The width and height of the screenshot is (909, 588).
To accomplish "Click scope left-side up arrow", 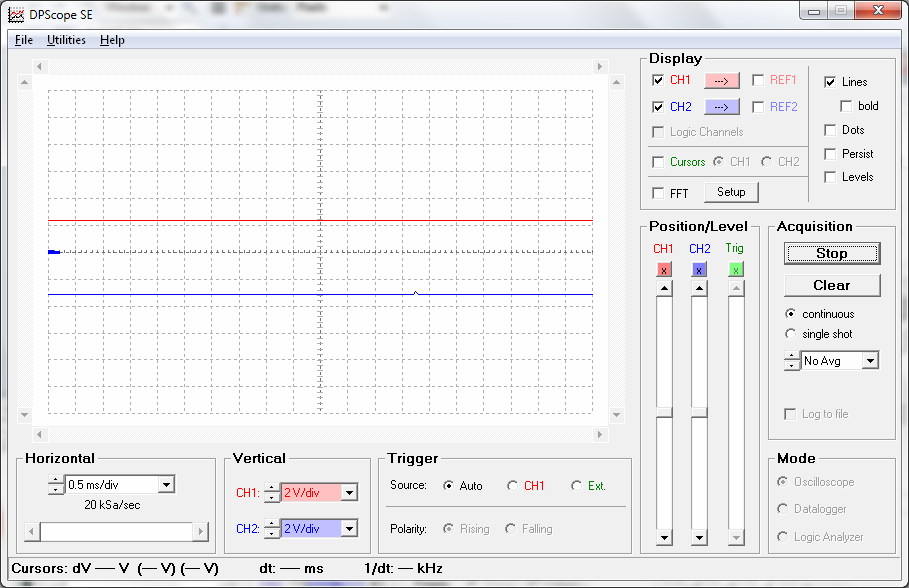I will point(24,82).
